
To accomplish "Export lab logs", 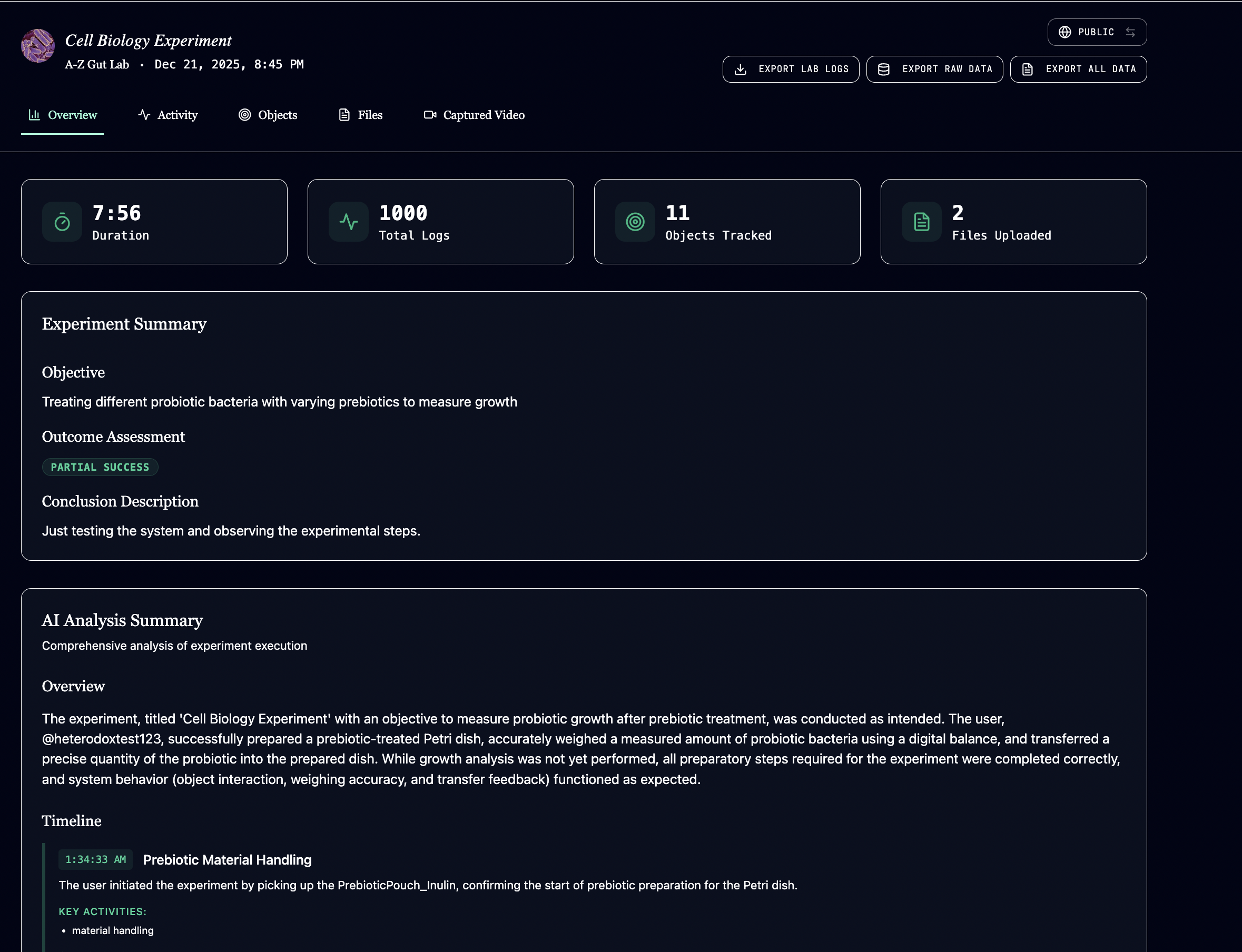I will (x=790, y=69).
